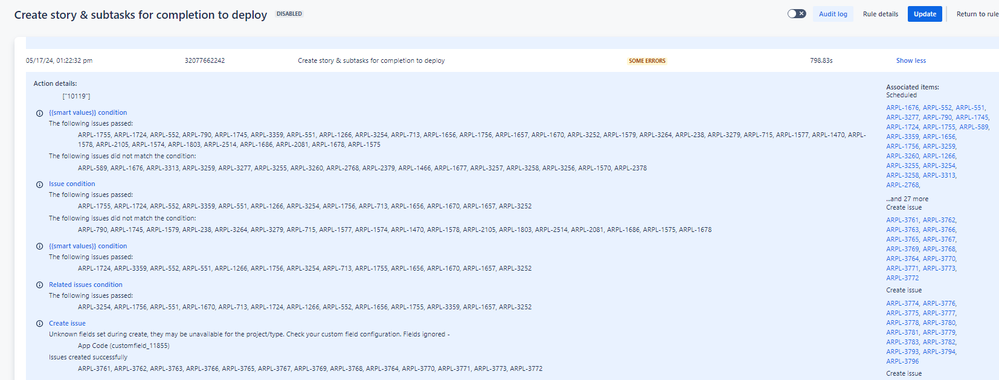Viewport: 999px width, 380px height.
Task: Click info icon beside Issue condition
Action: point(40,184)
